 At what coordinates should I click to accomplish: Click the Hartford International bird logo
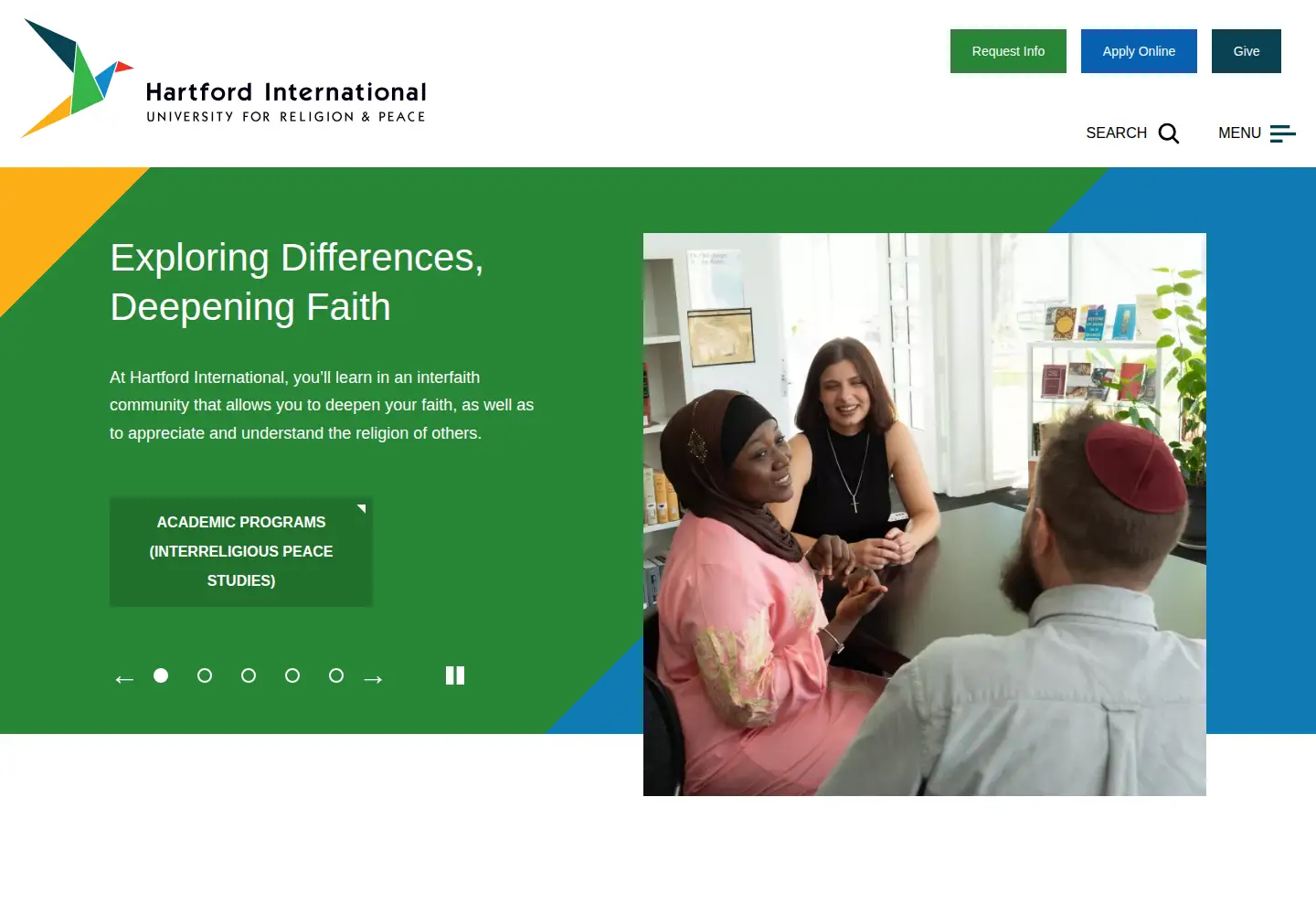[x=78, y=79]
